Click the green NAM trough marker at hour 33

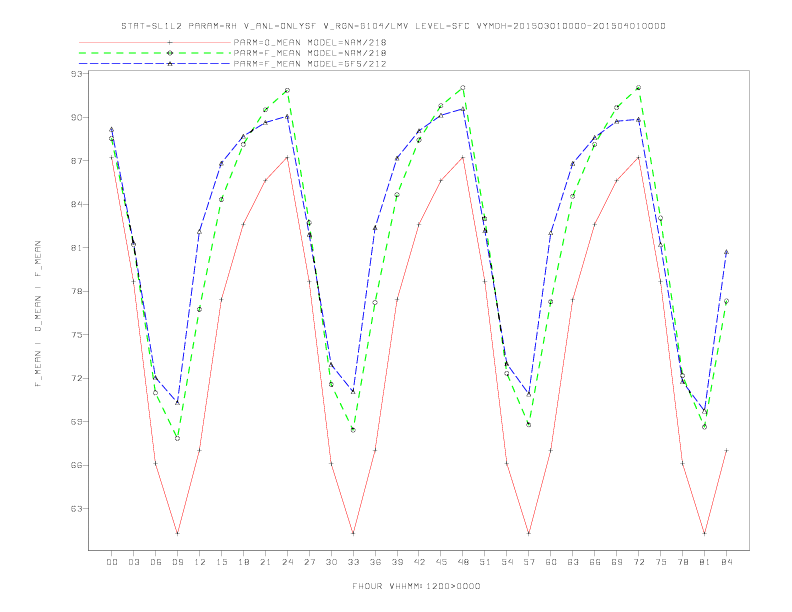pos(353,430)
